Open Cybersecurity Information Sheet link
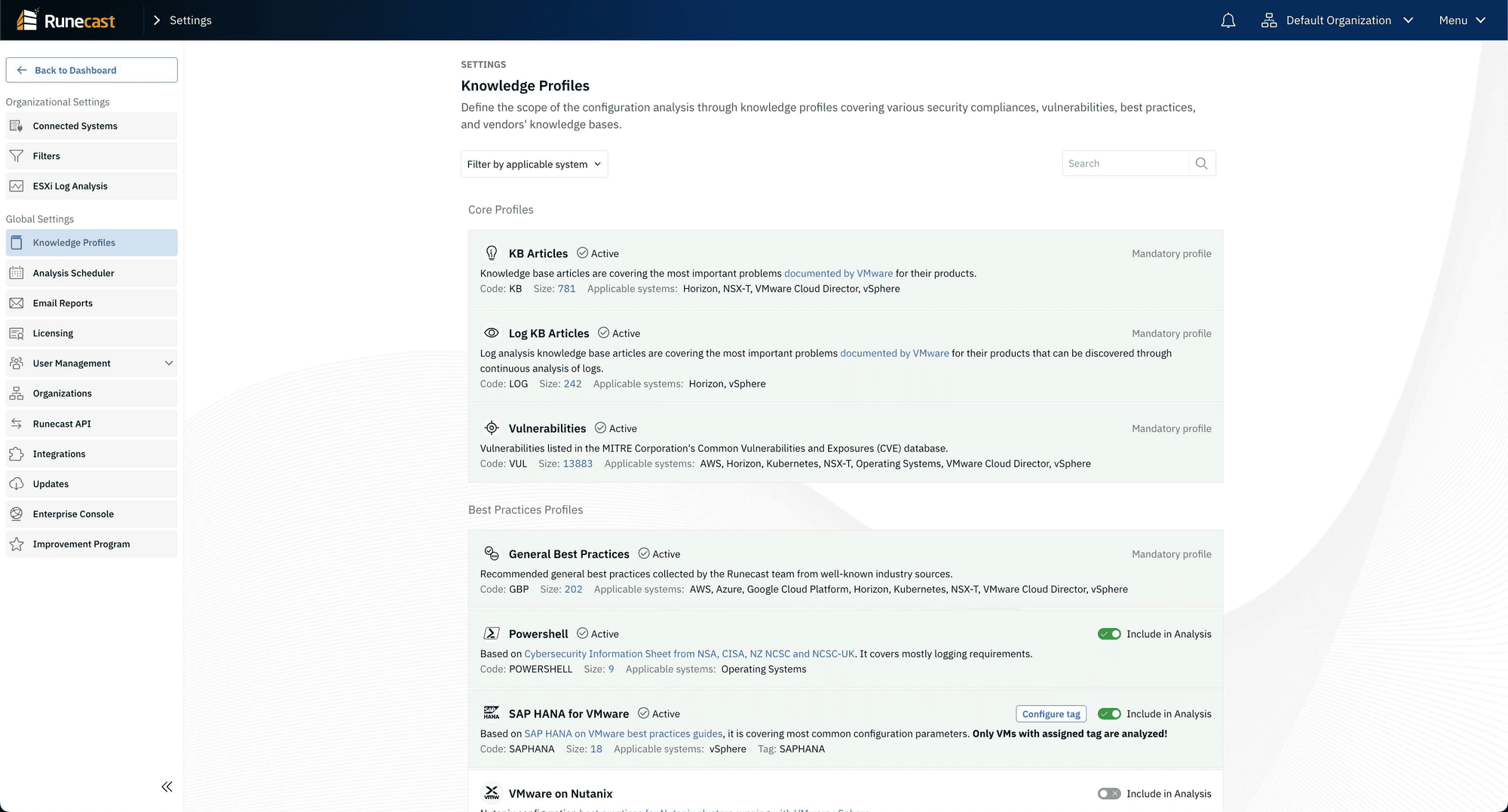Viewport: 1508px width, 812px height. [x=689, y=654]
